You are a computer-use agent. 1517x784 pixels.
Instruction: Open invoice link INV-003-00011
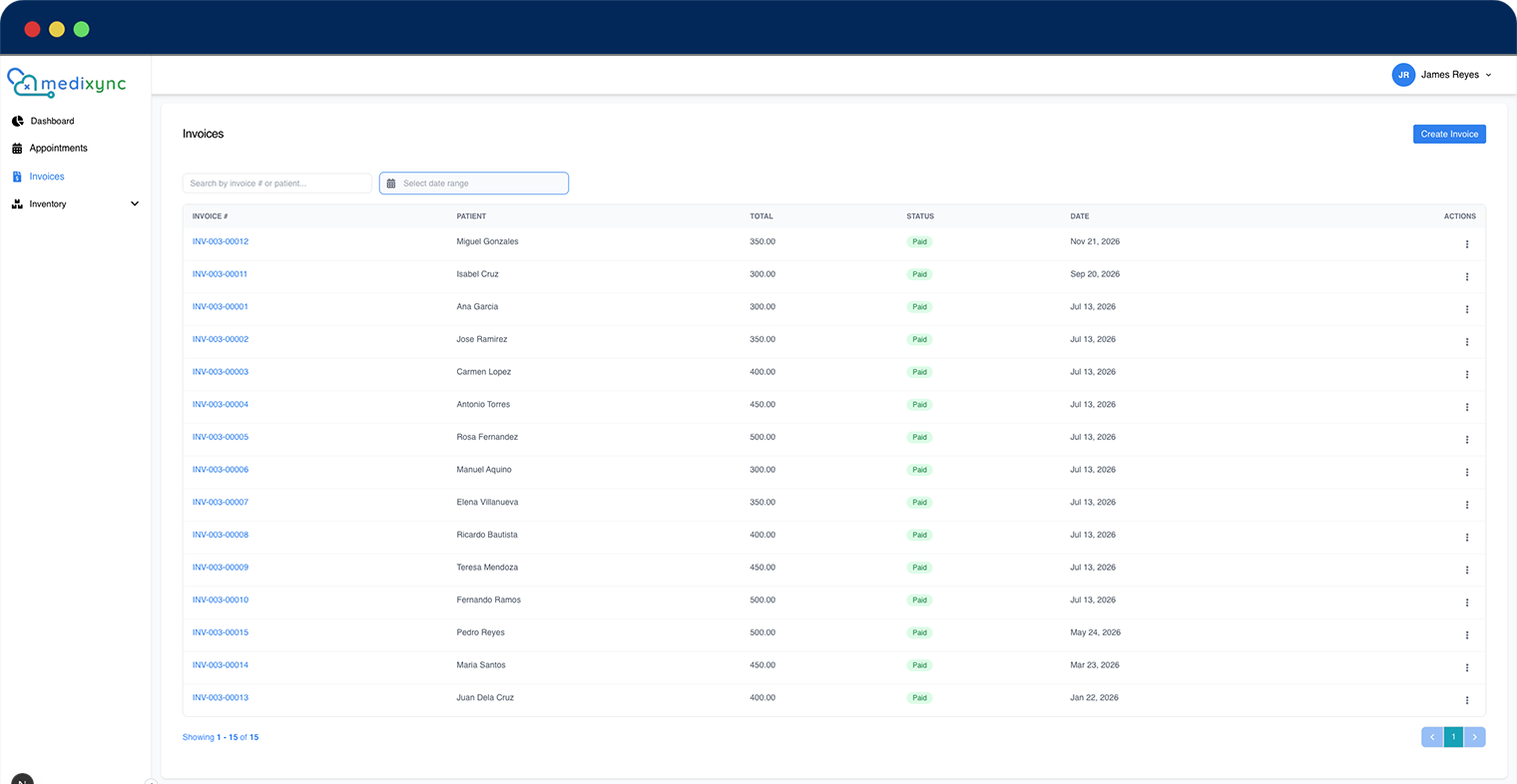[x=220, y=274]
